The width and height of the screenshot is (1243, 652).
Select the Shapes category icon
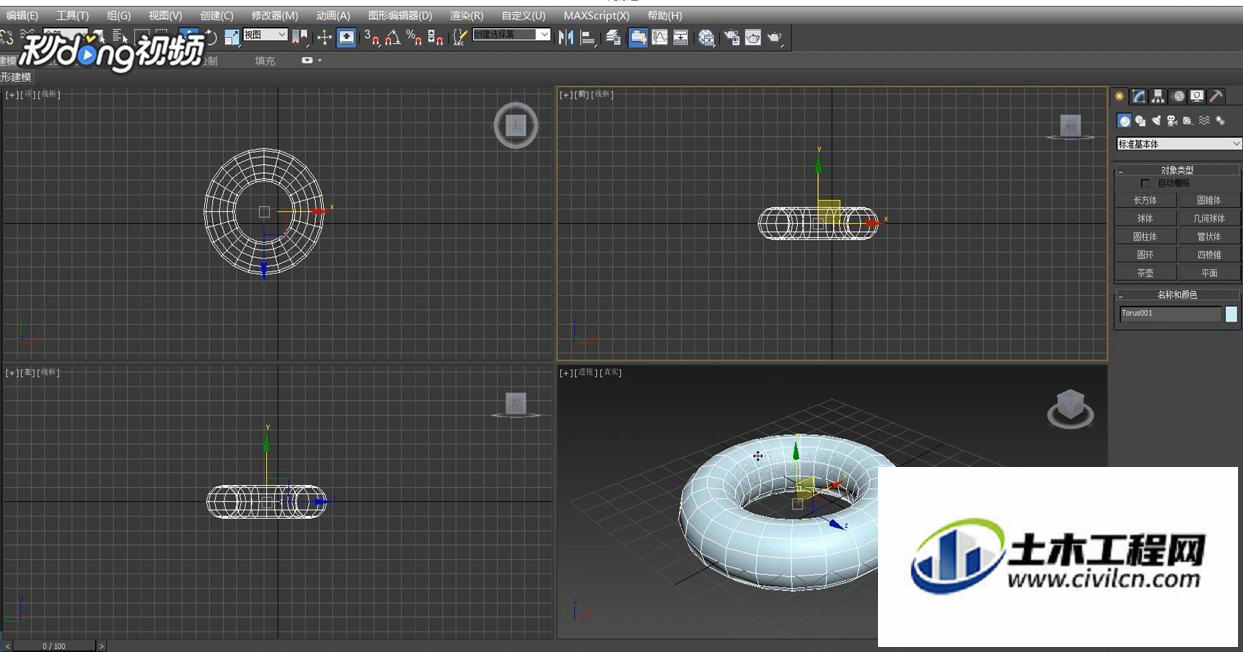[1140, 120]
